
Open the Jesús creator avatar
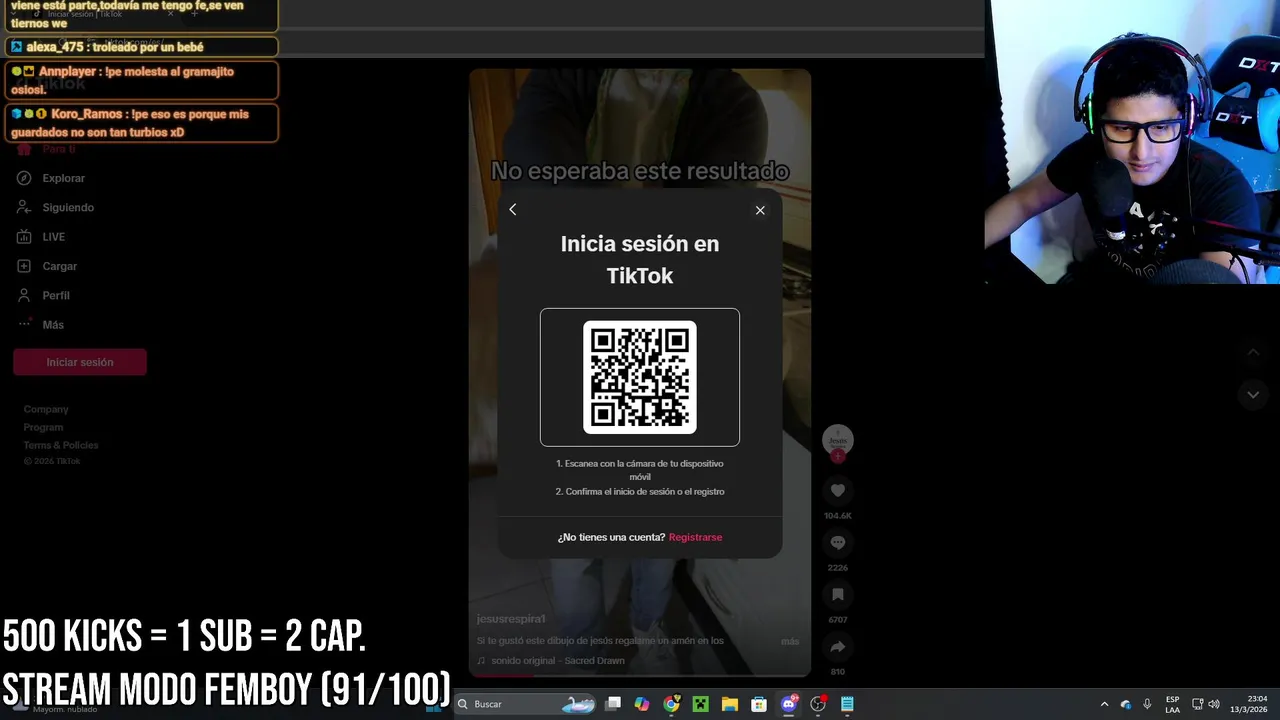(838, 439)
